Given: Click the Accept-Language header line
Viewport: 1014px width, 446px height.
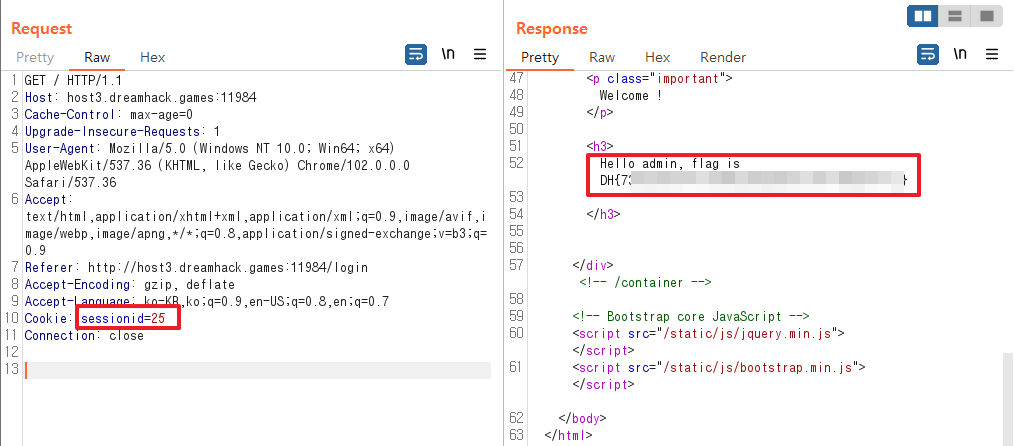Looking at the screenshot, I should pyautogui.click(x=207, y=301).
